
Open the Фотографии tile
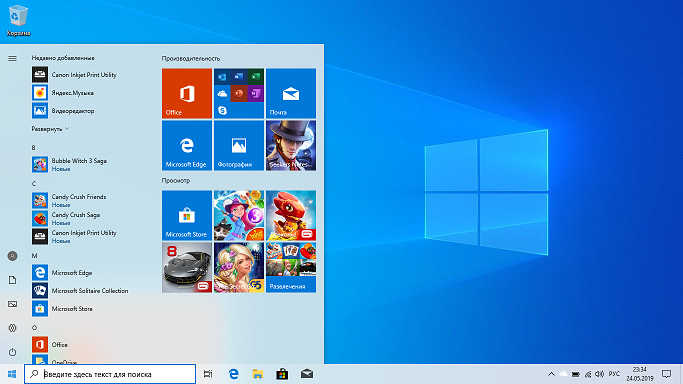[239, 145]
